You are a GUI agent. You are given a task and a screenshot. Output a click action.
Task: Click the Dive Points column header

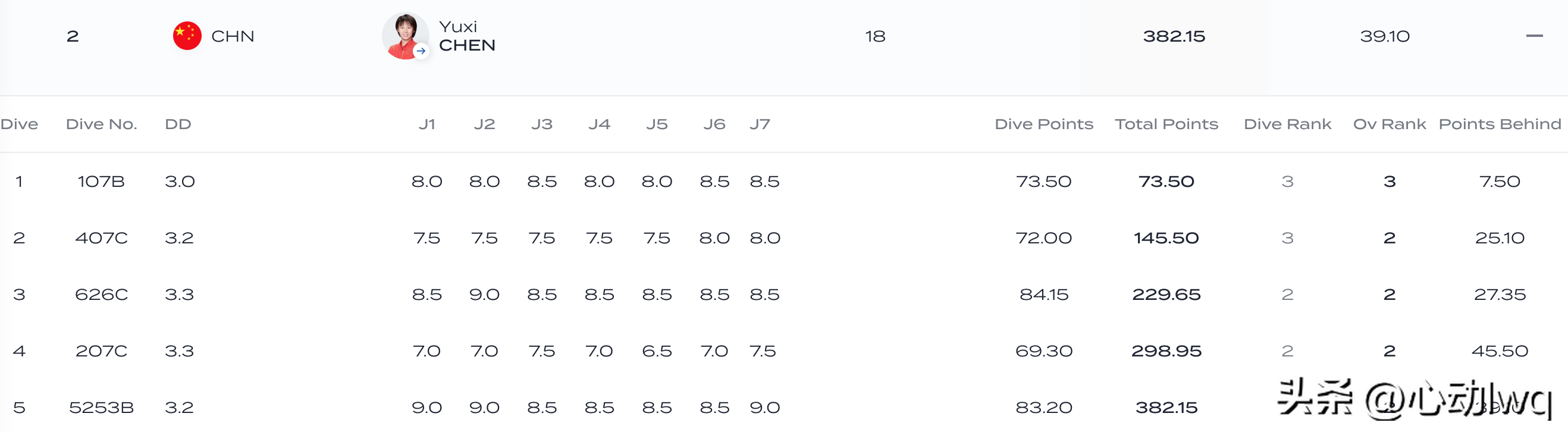[x=1043, y=124]
